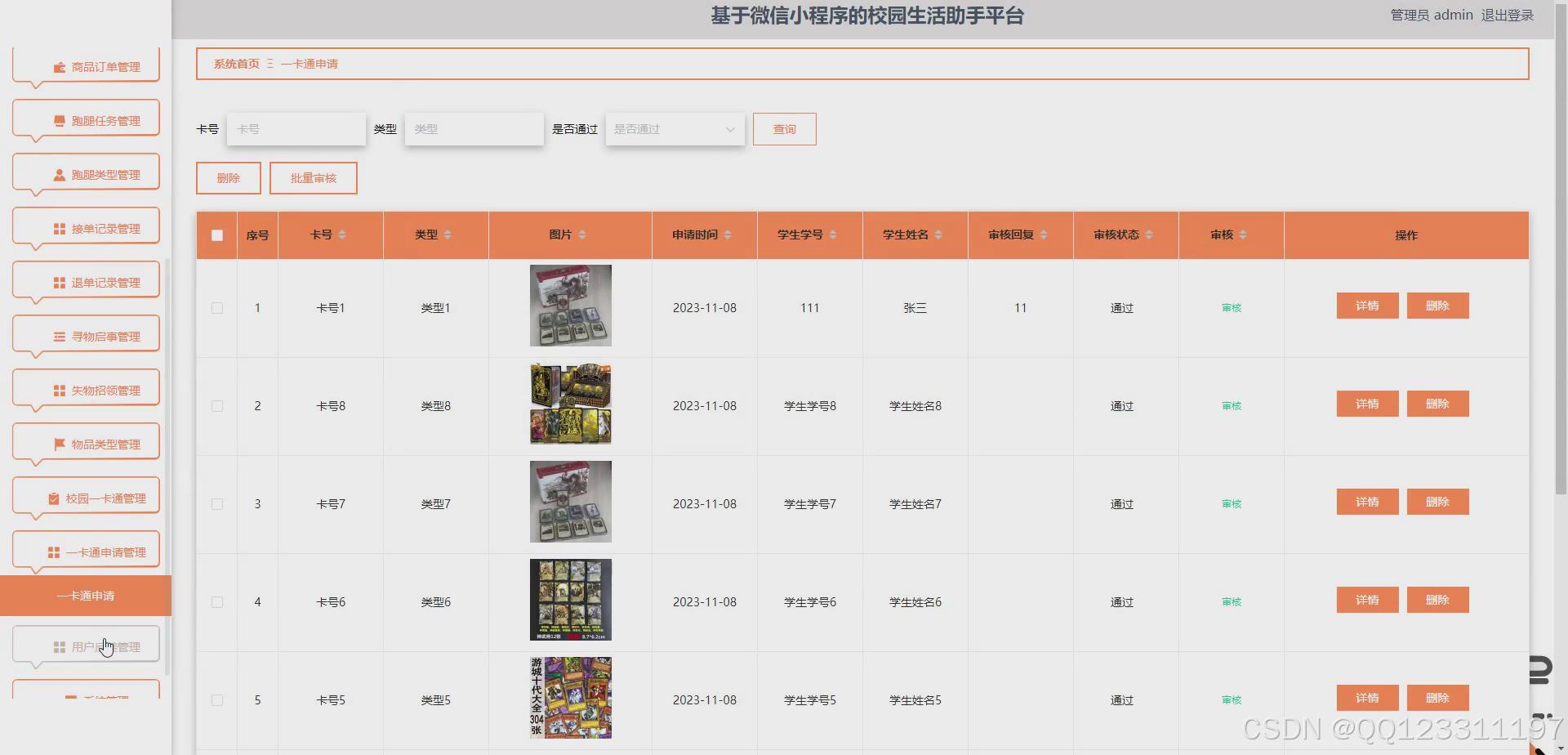Image resolution: width=1568 pixels, height=755 pixels.
Task: Click 管理员 admin user label
Action: (1432, 15)
